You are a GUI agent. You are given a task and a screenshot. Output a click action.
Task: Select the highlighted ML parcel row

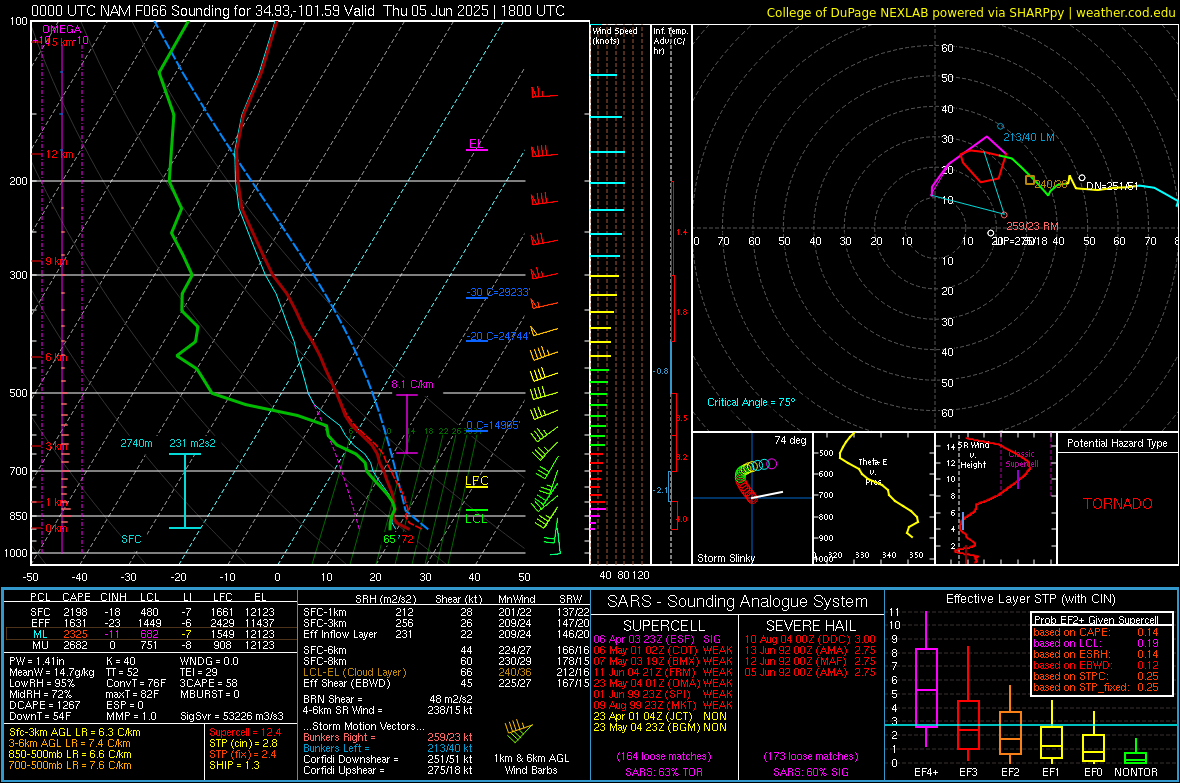click(151, 634)
